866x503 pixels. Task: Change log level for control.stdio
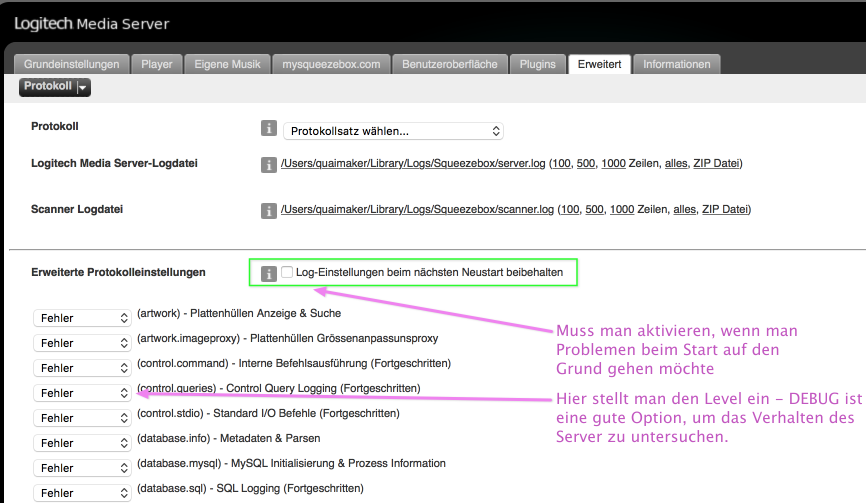82,418
